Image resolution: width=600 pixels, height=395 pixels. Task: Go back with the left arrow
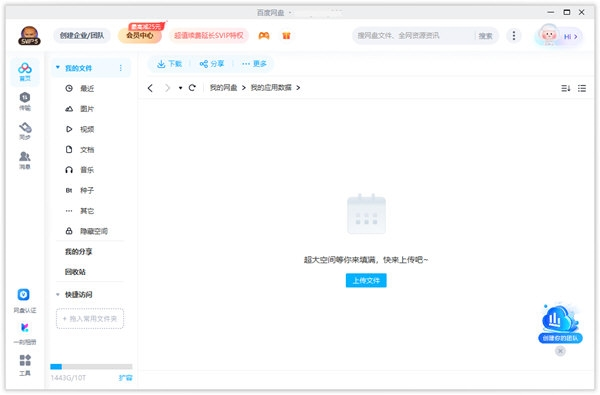click(x=150, y=88)
